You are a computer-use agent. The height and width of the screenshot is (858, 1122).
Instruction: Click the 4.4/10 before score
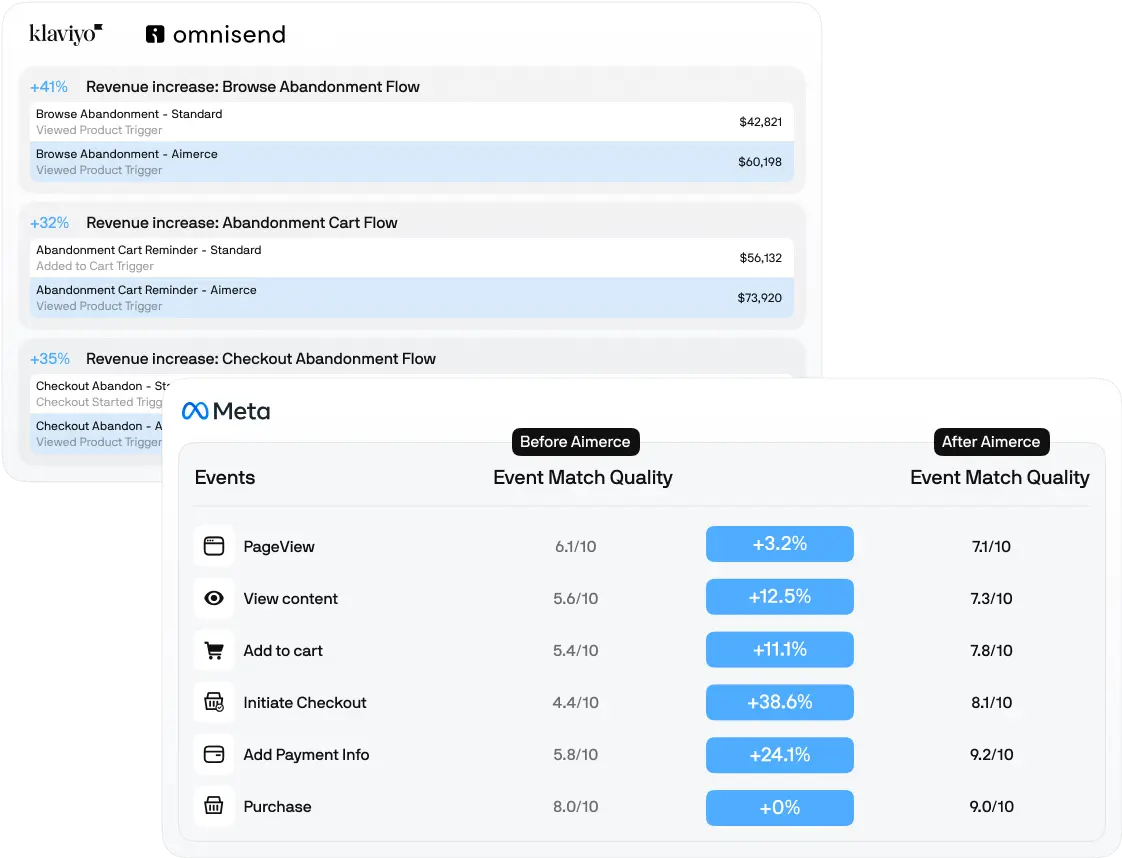tap(575, 703)
